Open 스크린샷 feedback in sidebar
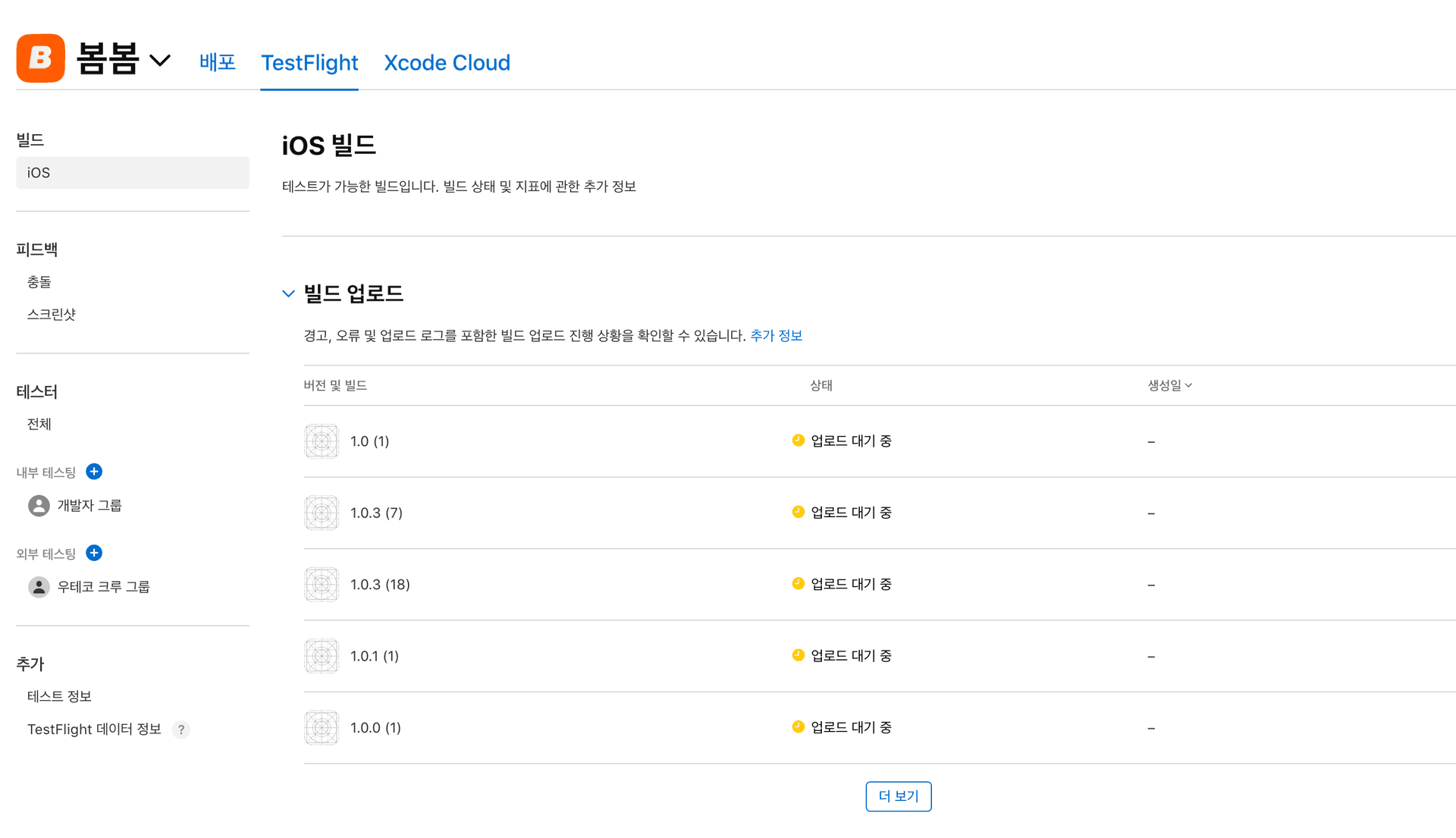Viewport: 1456px width, 838px height. pos(52,314)
